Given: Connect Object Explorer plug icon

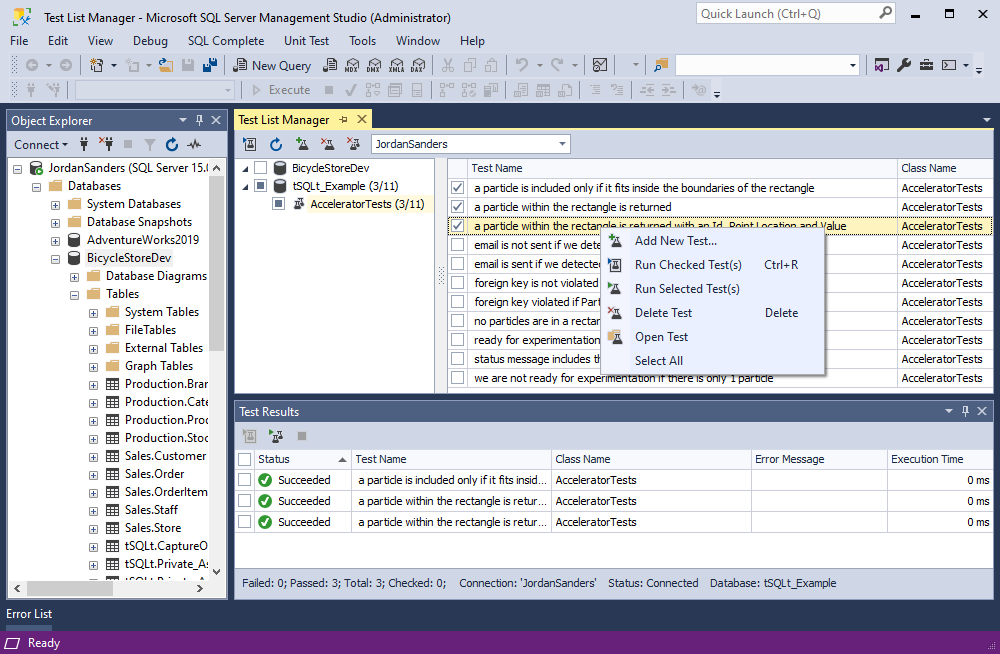Looking at the screenshot, I should tap(84, 145).
